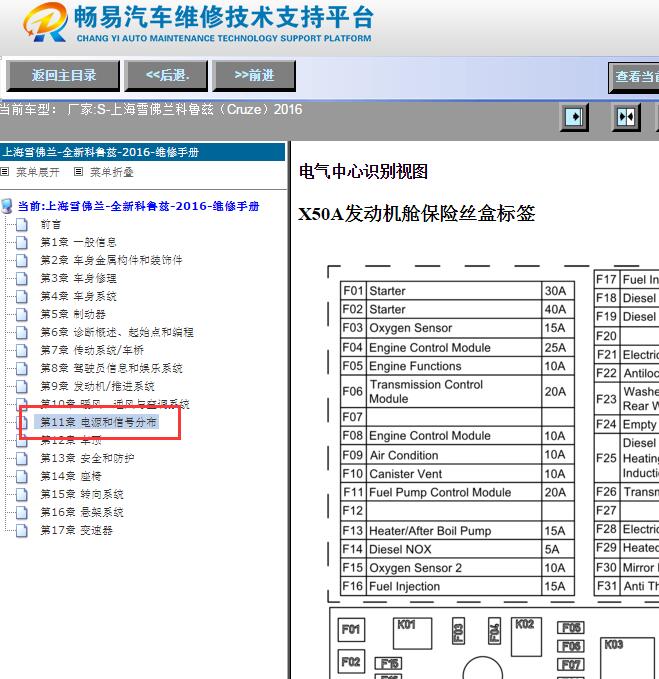
Task: Click the double-arrow panel toggle icon
Action: click(626, 117)
